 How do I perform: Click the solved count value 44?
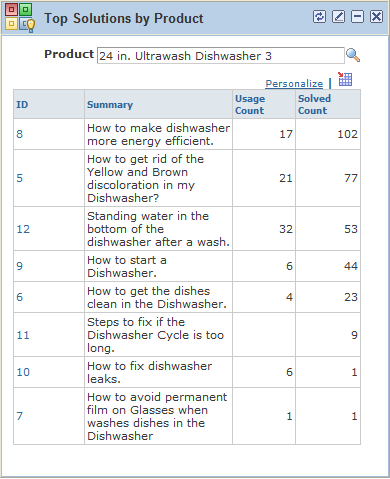pos(351,266)
